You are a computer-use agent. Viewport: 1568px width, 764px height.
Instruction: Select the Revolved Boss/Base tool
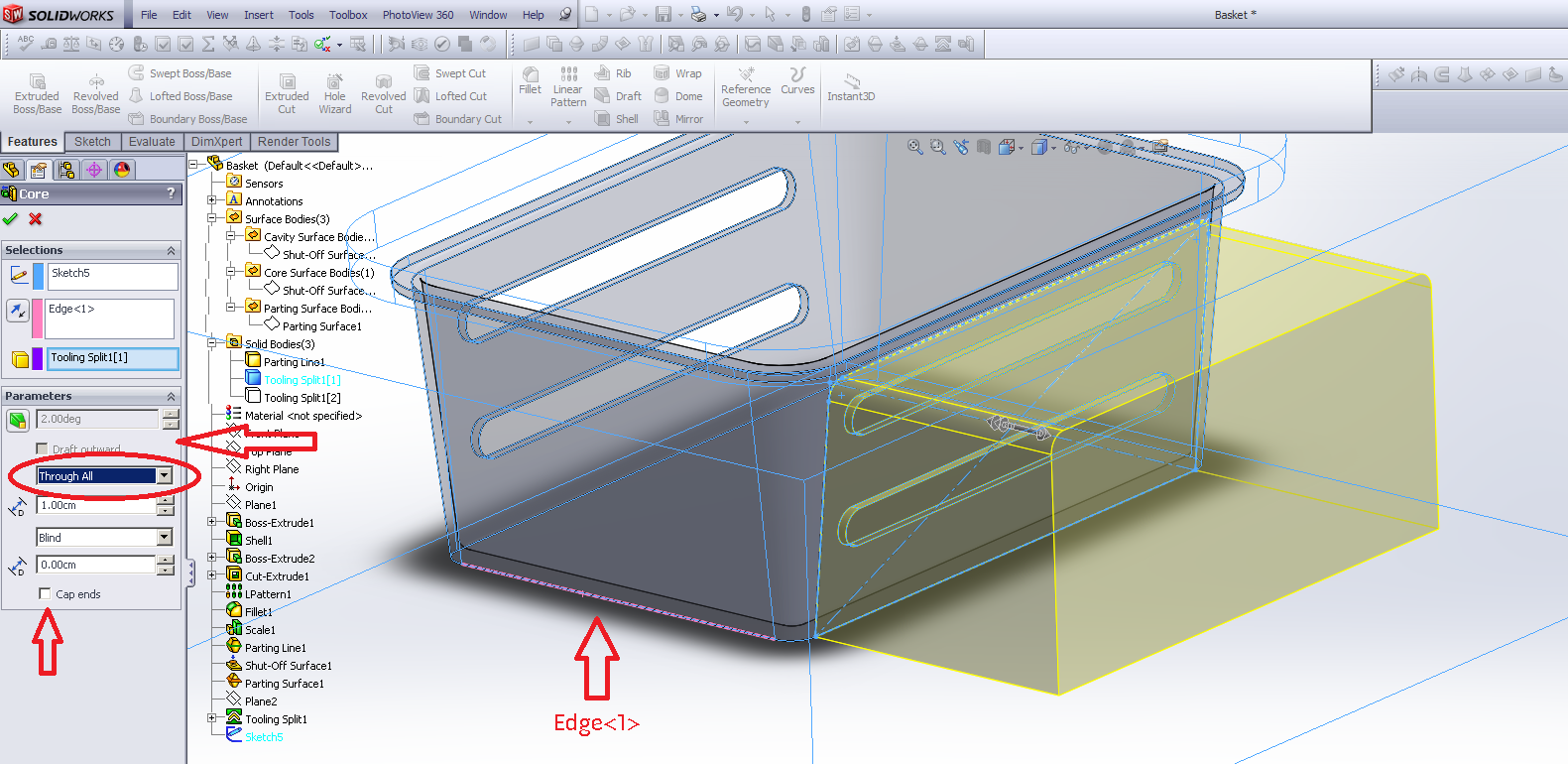[95, 94]
